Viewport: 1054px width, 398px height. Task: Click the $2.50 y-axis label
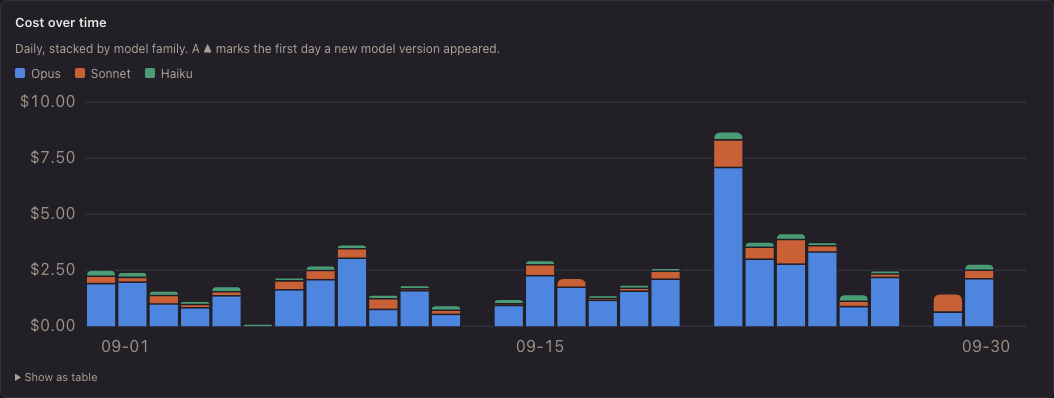[x=51, y=270]
